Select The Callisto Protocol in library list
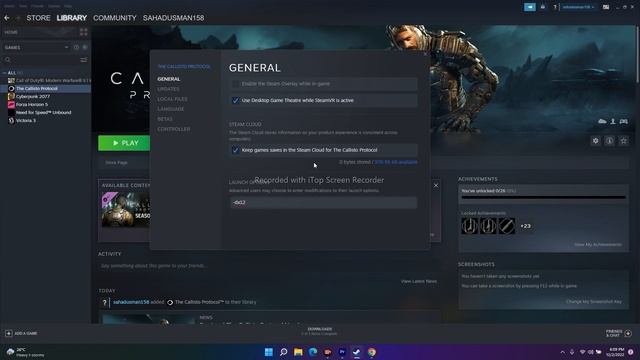The image size is (640, 360). coord(45,89)
